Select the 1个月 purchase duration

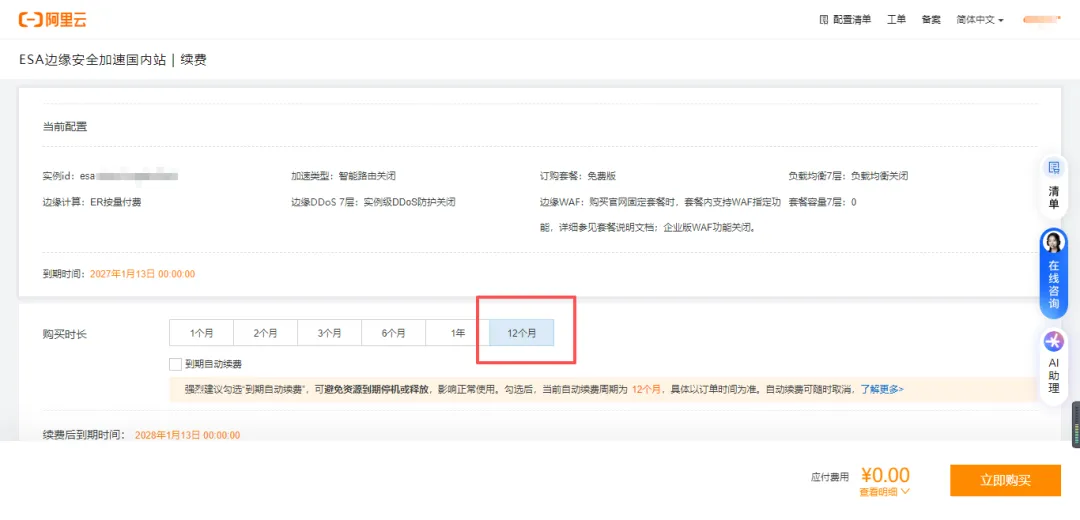(201, 333)
